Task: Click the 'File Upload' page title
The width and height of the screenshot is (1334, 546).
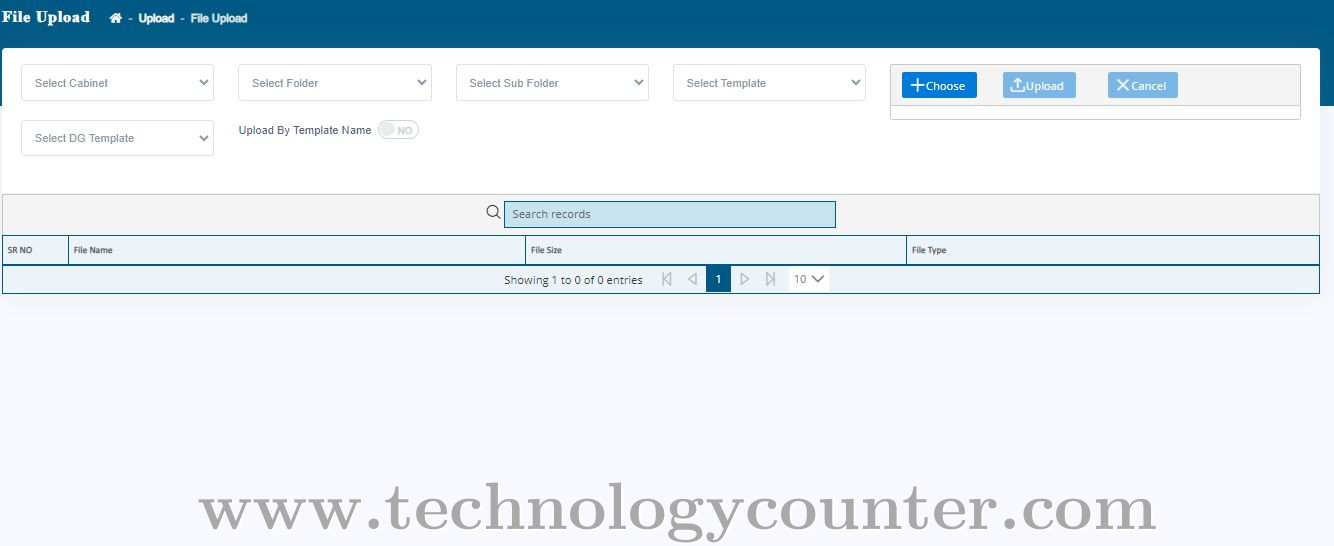Action: (x=46, y=17)
